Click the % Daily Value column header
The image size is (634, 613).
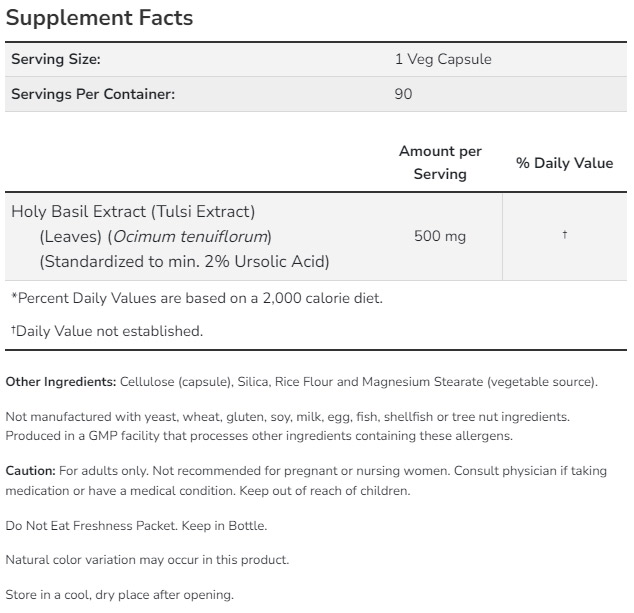coord(564,163)
